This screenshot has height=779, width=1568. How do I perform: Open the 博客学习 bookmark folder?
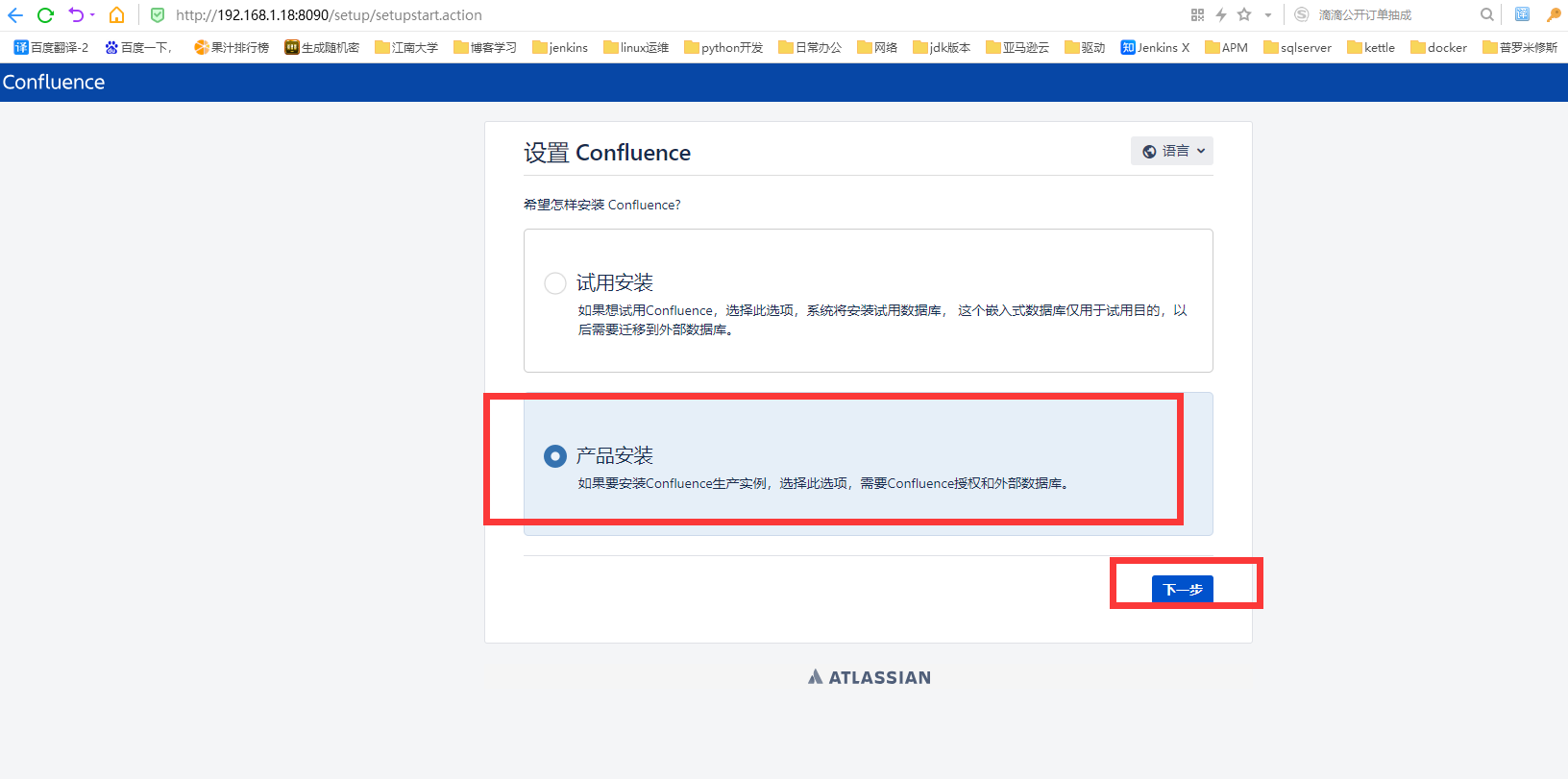(x=485, y=47)
